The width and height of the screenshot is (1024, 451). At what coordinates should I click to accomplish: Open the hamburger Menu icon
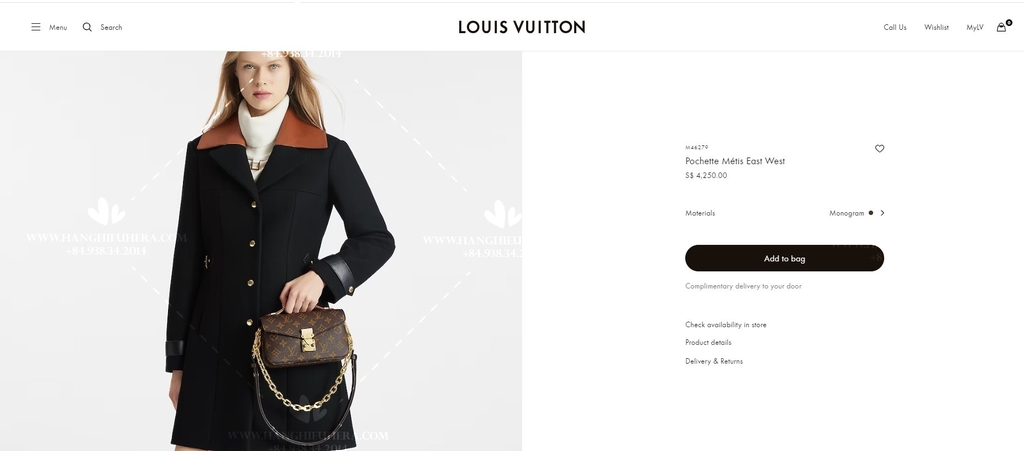pos(36,27)
